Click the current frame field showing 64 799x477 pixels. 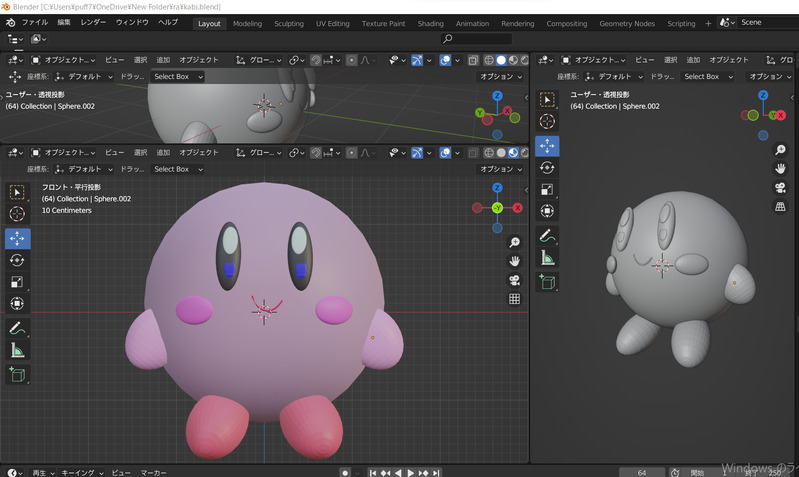pos(641,472)
